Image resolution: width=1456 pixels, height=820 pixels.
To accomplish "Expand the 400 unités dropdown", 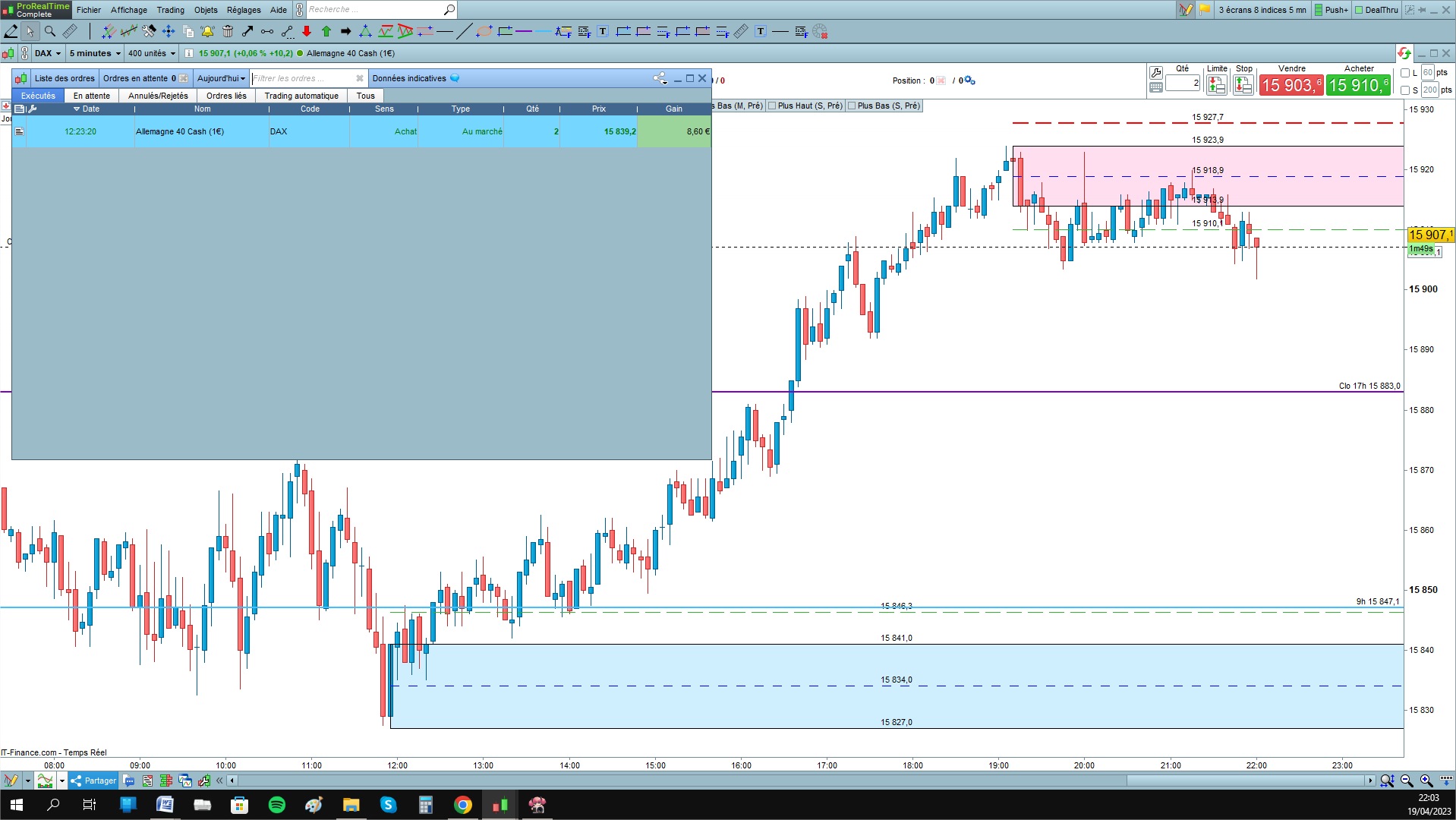I will [152, 53].
